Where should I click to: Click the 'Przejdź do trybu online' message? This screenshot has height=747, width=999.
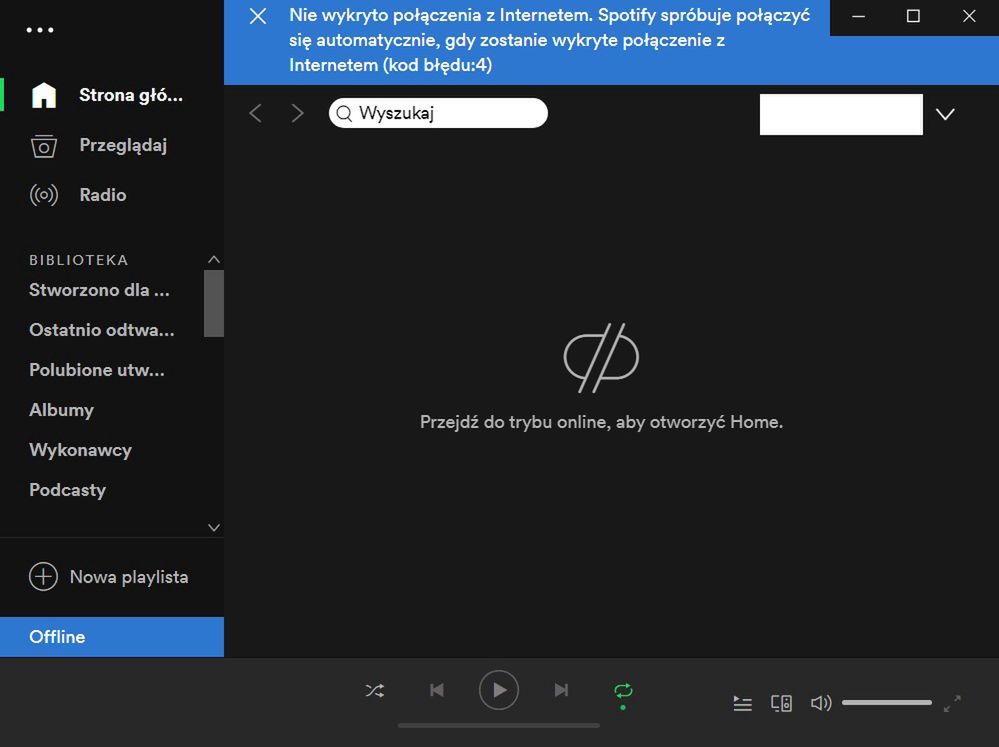pos(601,422)
